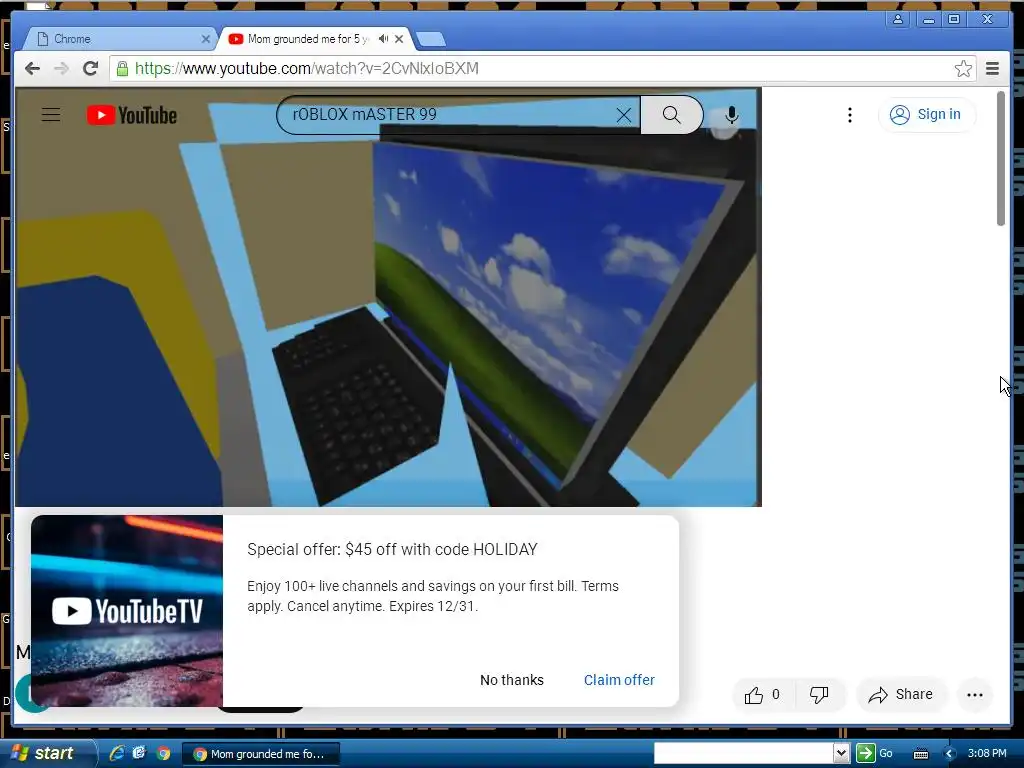Mute tab using the tab speaker icon
1024x768 pixels.
point(383,39)
